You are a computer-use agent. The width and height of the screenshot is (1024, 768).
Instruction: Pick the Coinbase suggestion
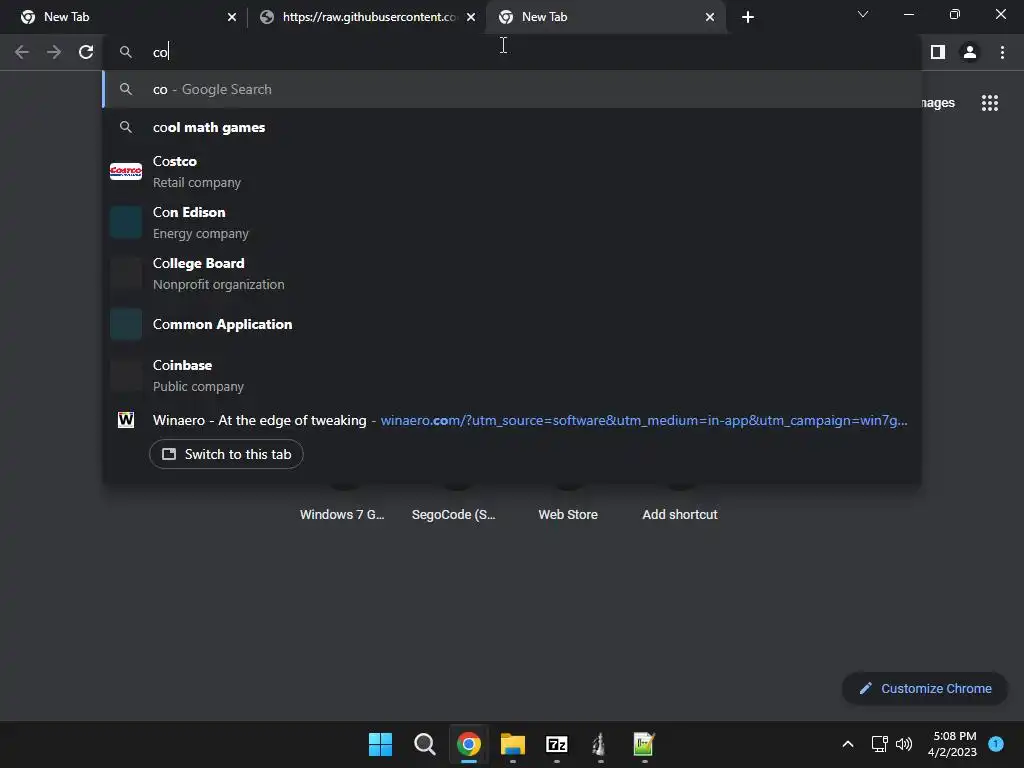click(x=512, y=376)
